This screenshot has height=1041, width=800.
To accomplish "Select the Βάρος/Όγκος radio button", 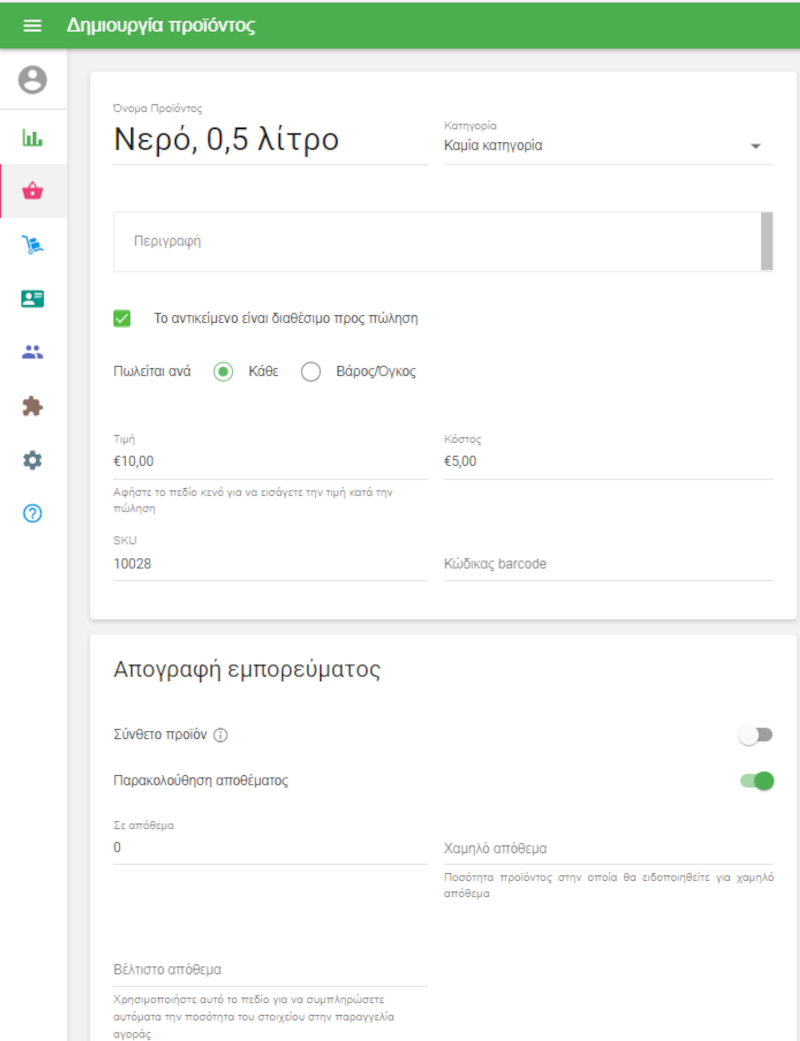I will 311,372.
